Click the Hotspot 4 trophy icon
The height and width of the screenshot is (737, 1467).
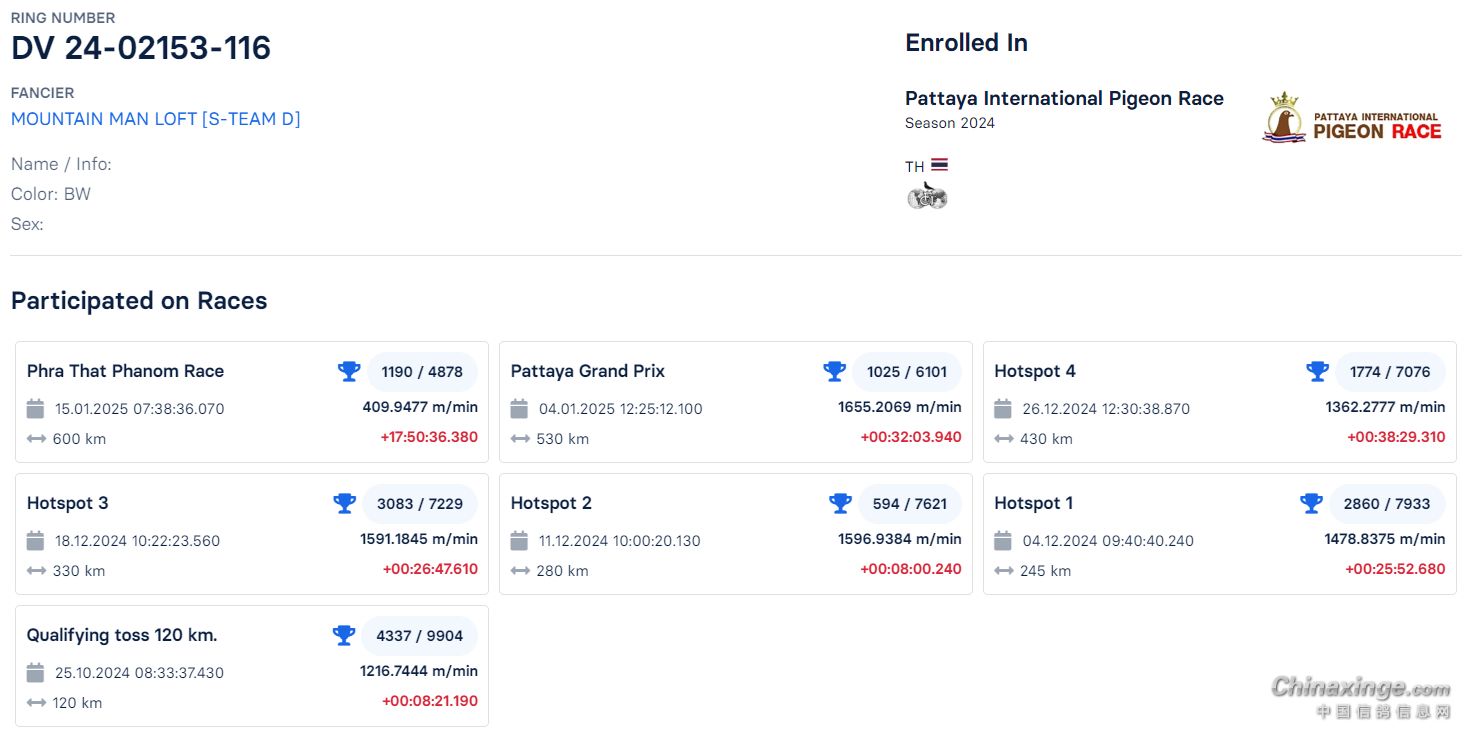[1317, 372]
